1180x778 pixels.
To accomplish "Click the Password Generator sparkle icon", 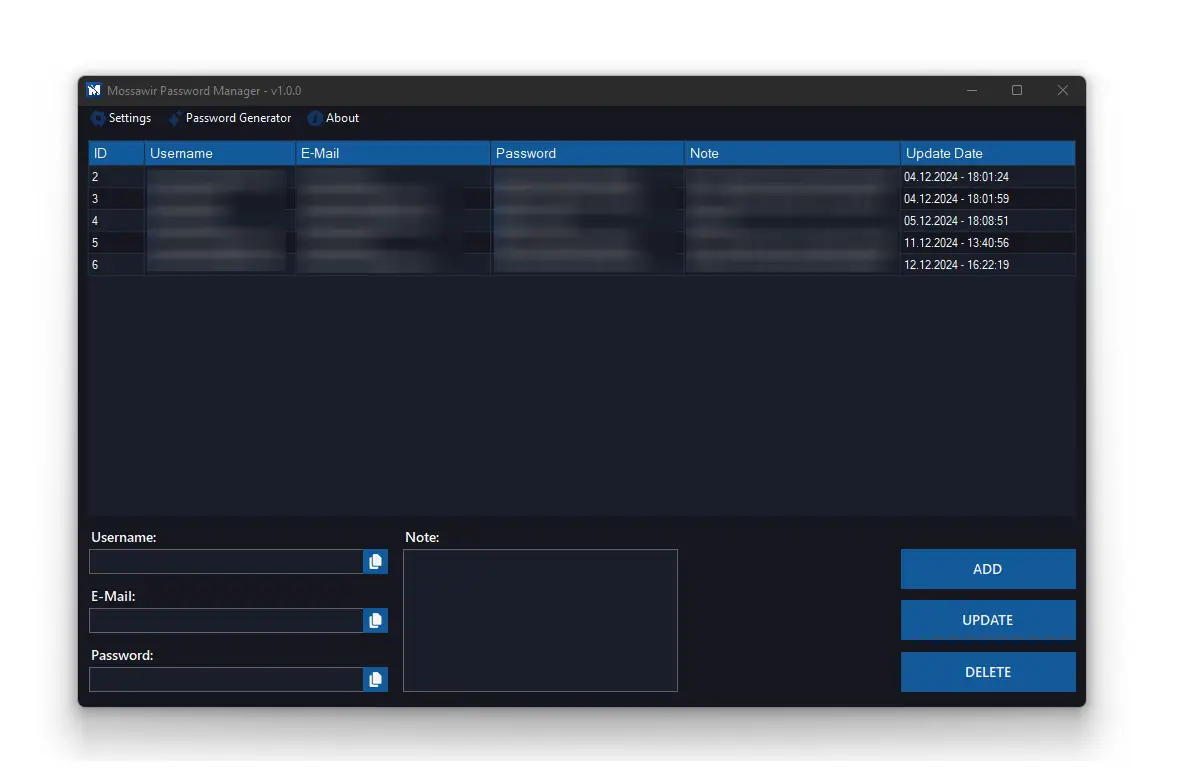I will pyautogui.click(x=175, y=118).
